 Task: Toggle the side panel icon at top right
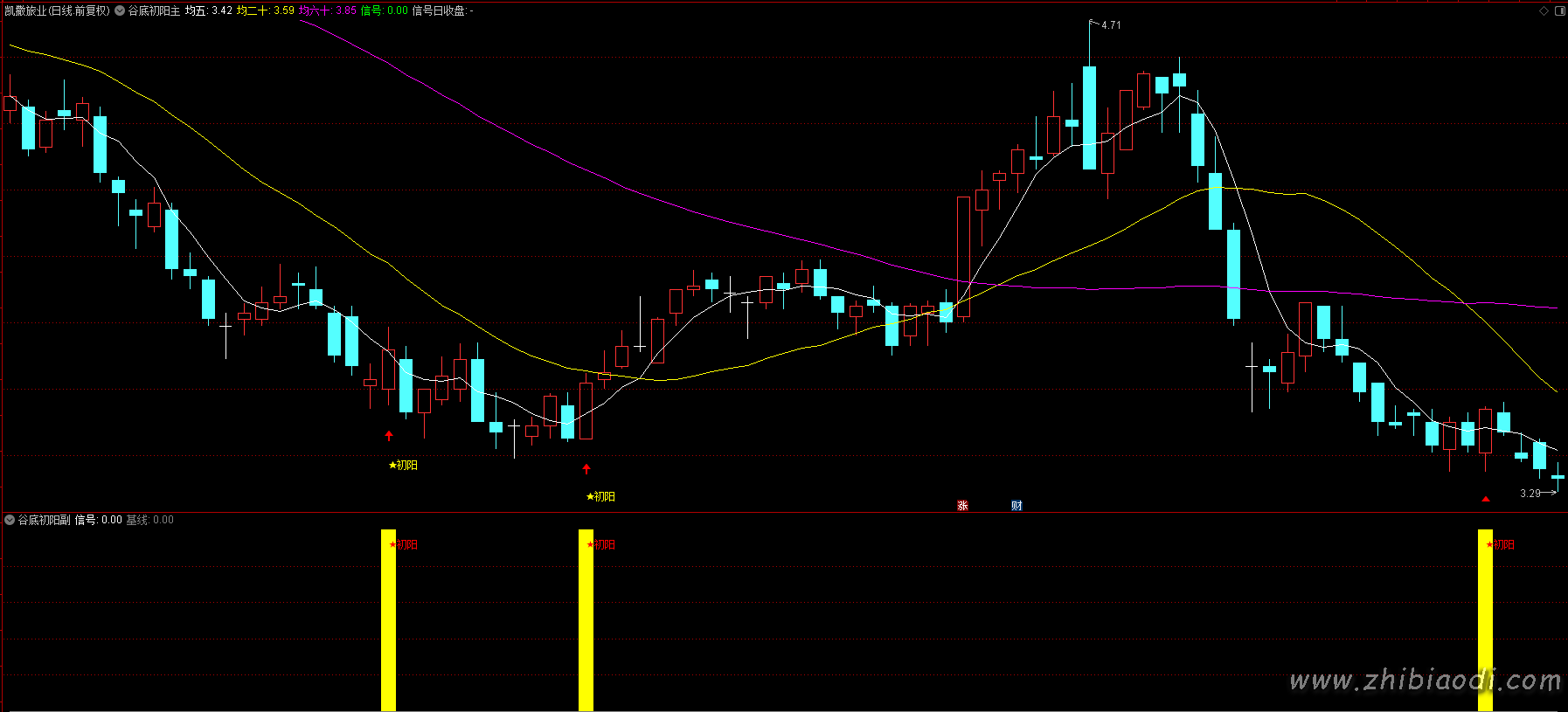(1560, 11)
